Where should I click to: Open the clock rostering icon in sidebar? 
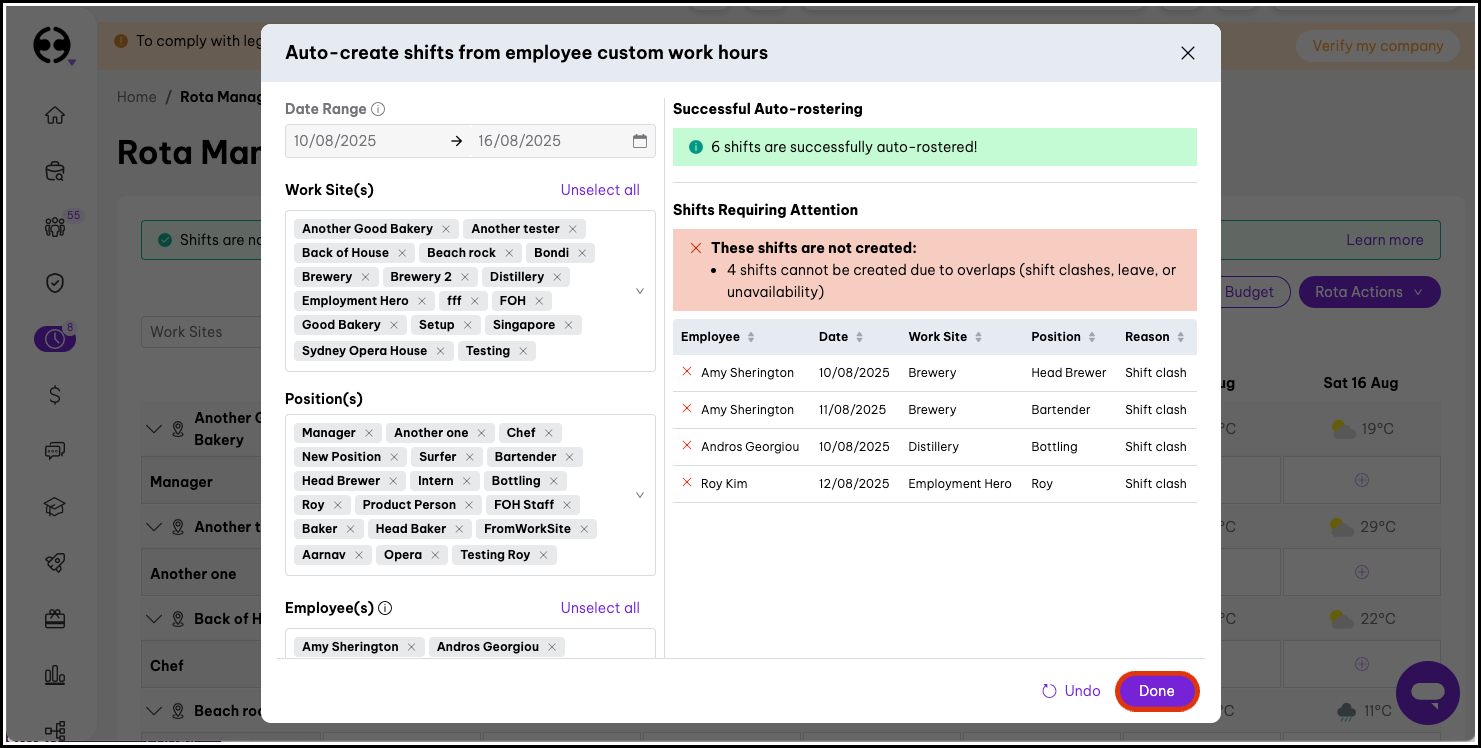click(x=55, y=339)
